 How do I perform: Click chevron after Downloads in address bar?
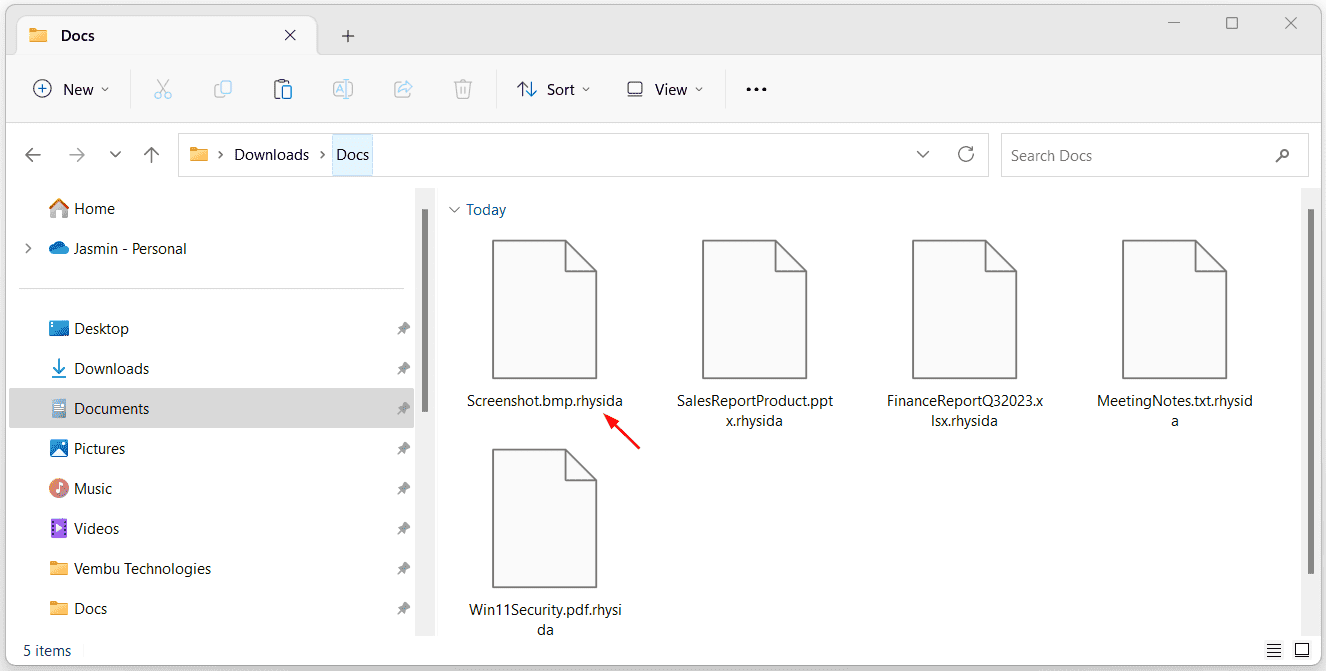click(x=322, y=155)
